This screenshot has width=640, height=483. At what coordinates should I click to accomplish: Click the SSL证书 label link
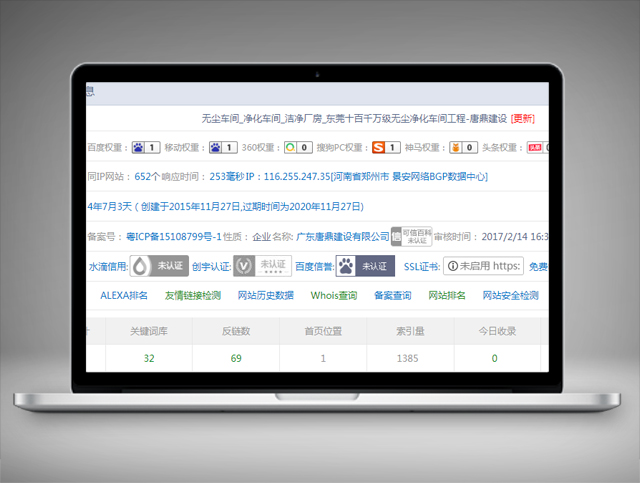tap(422, 267)
